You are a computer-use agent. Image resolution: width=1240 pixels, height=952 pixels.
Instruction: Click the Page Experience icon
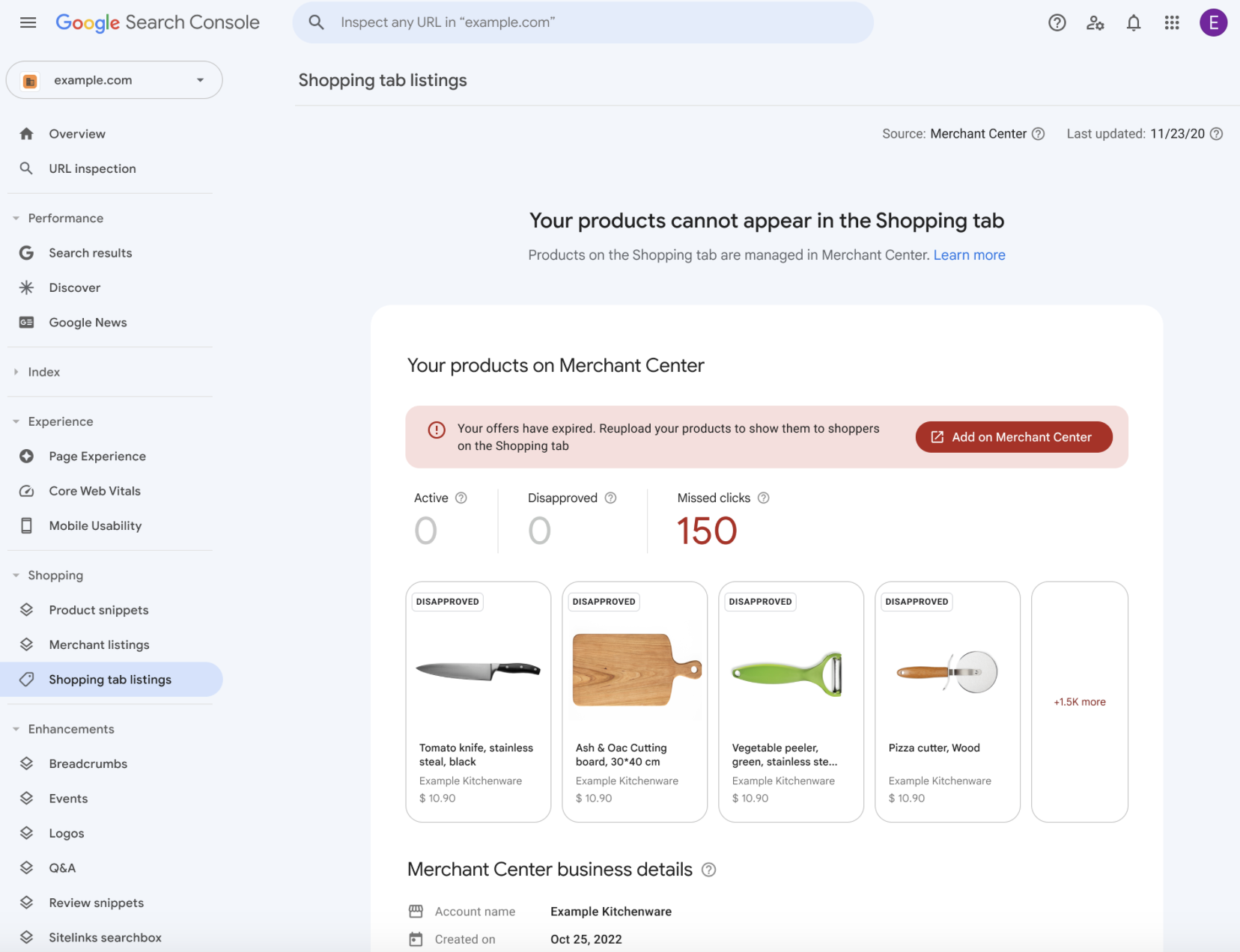pos(27,457)
